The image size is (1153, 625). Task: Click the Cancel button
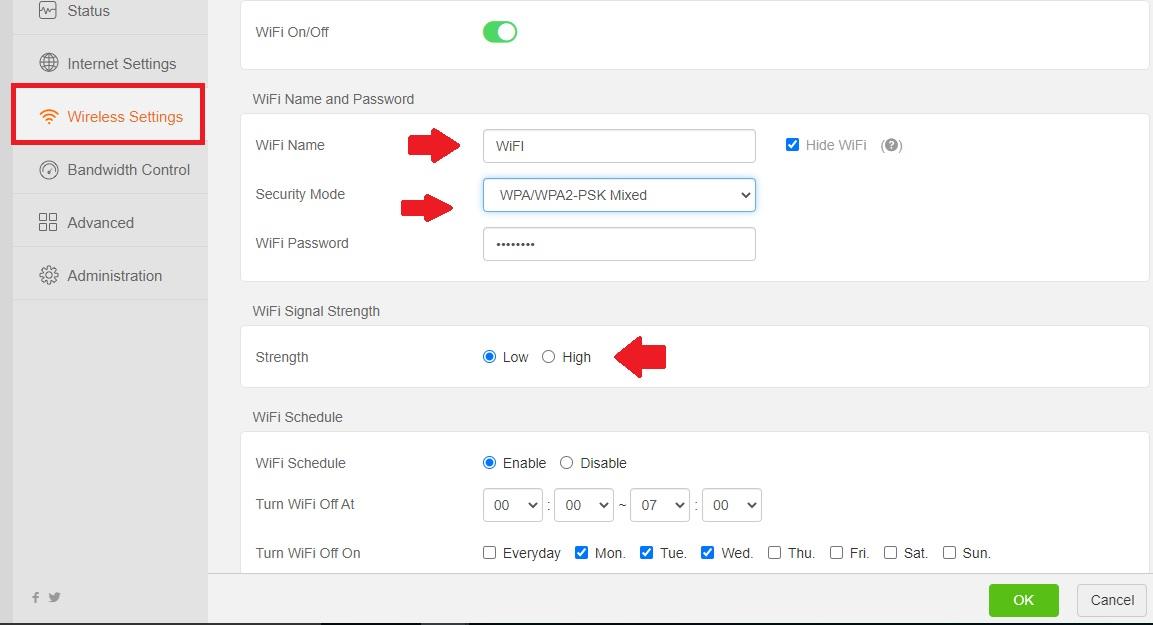pyautogui.click(x=1112, y=600)
